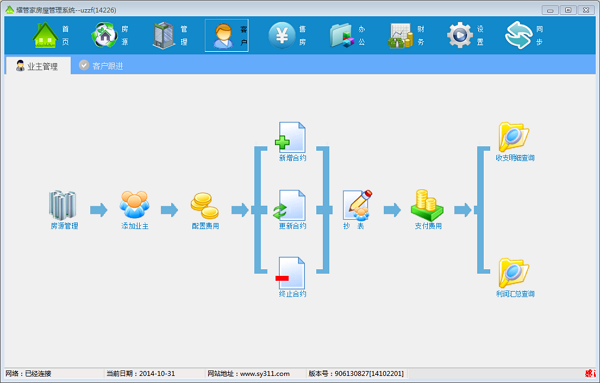Click the 新增合约 label text
600x383 pixels.
coord(292,158)
